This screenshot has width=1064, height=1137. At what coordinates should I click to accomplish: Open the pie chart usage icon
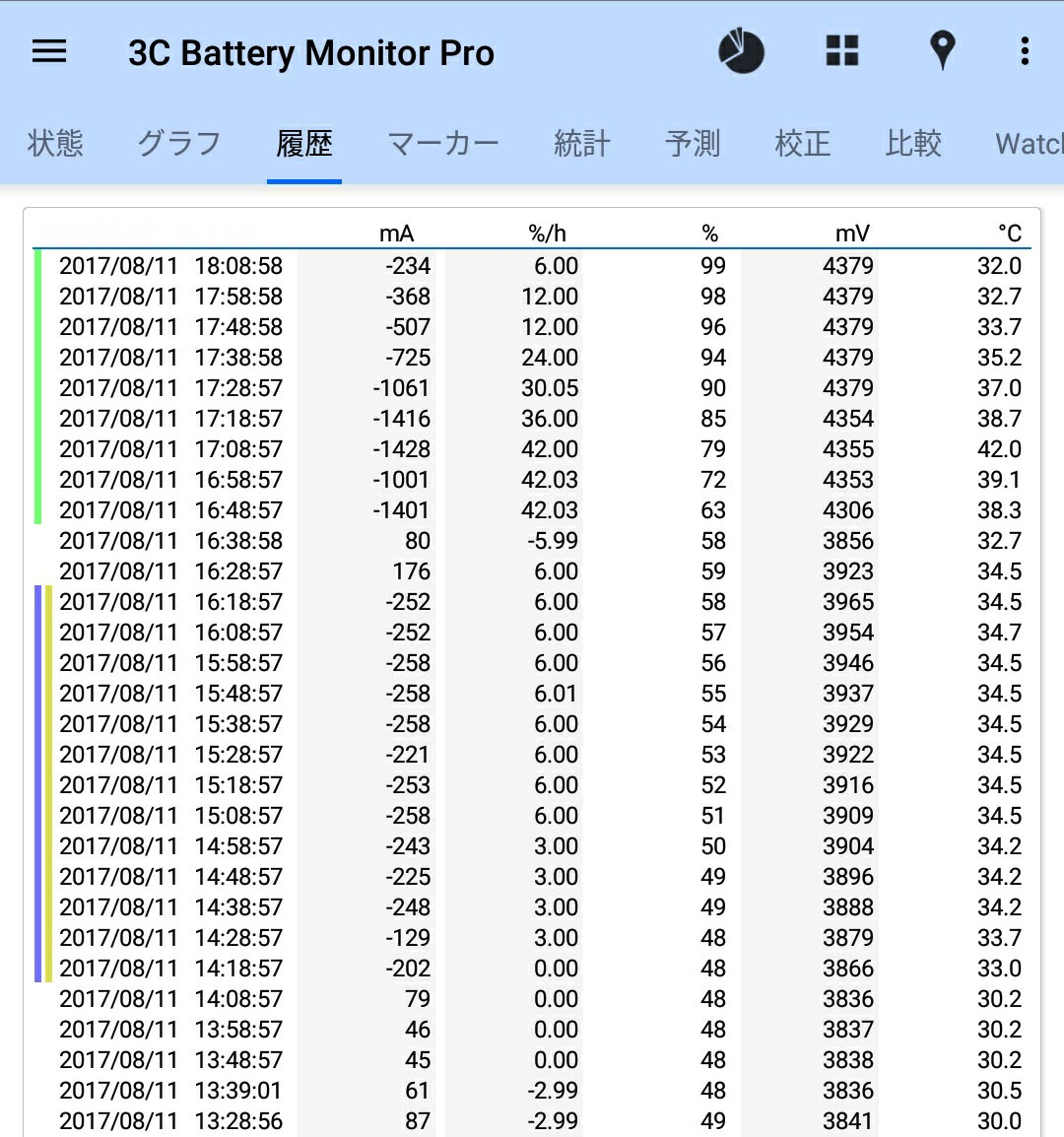tap(741, 51)
